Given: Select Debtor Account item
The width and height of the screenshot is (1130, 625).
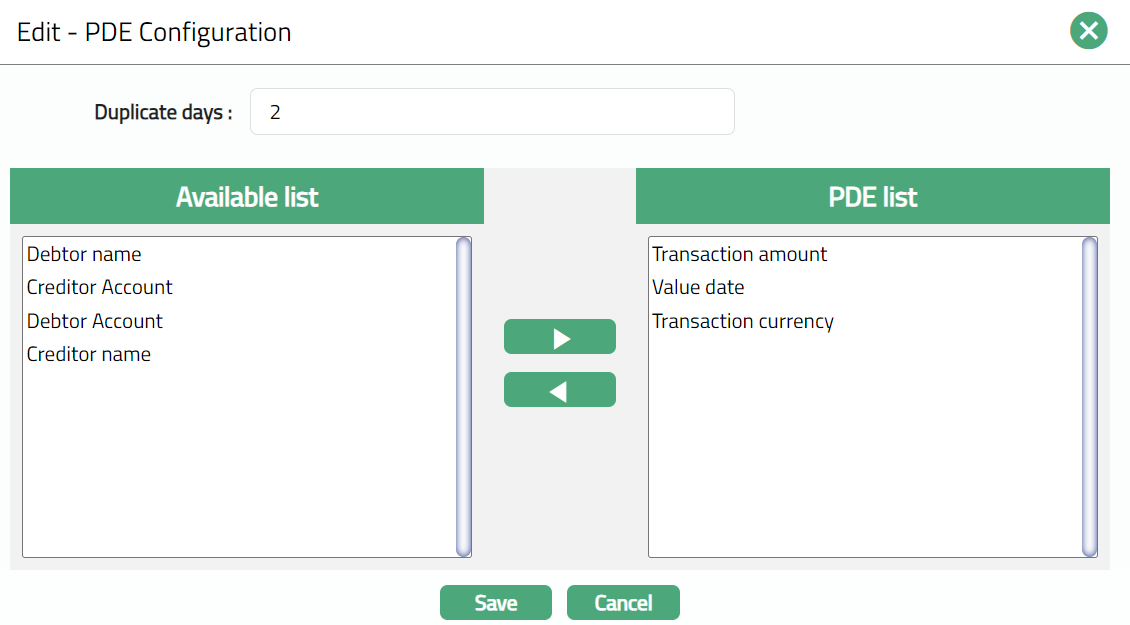Looking at the screenshot, I should (95, 321).
